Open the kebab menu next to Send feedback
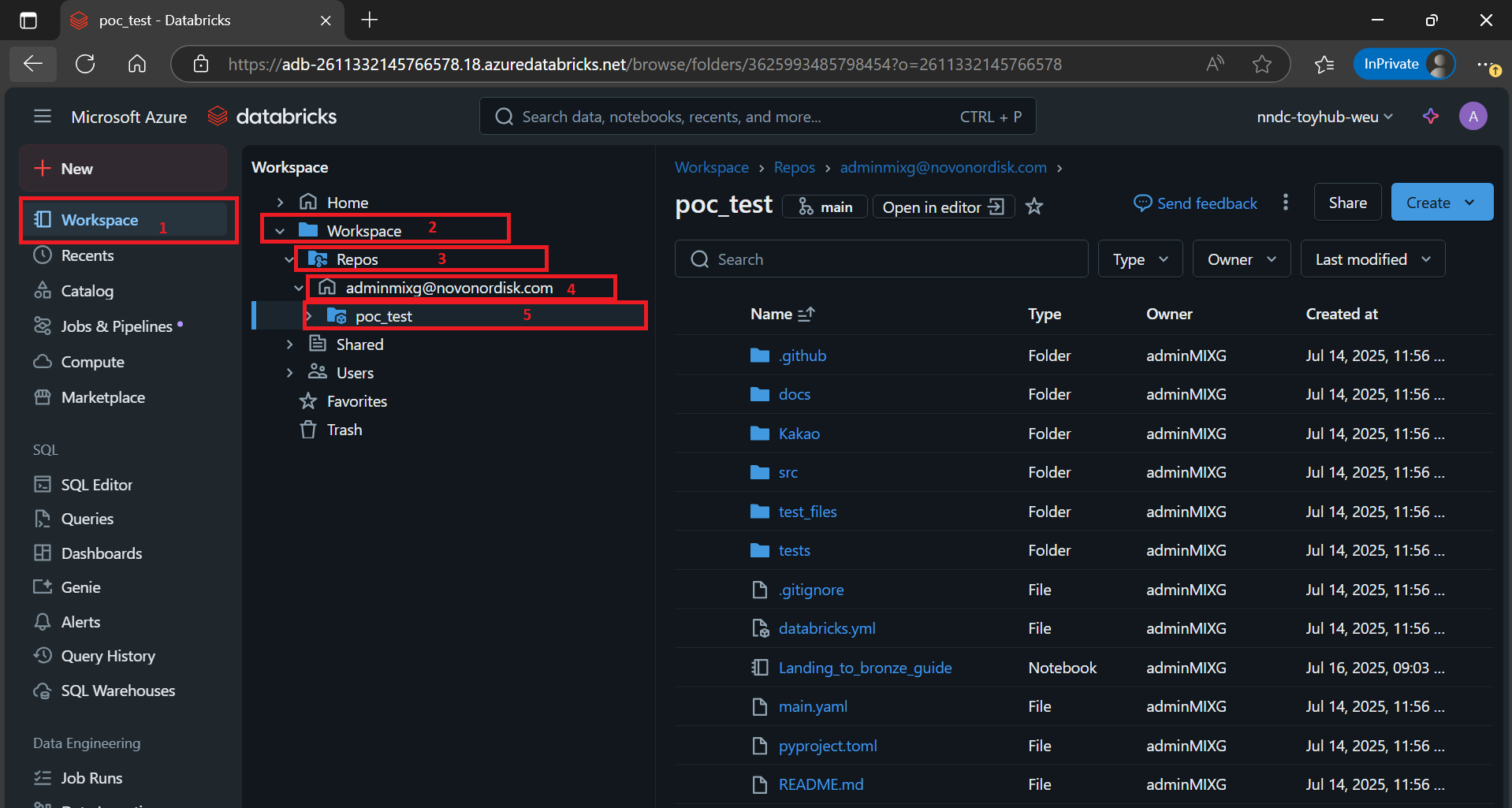 (1286, 203)
